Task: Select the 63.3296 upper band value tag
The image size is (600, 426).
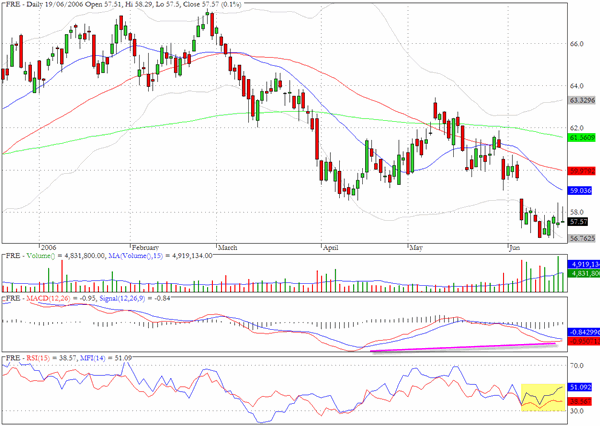Action: (582, 100)
